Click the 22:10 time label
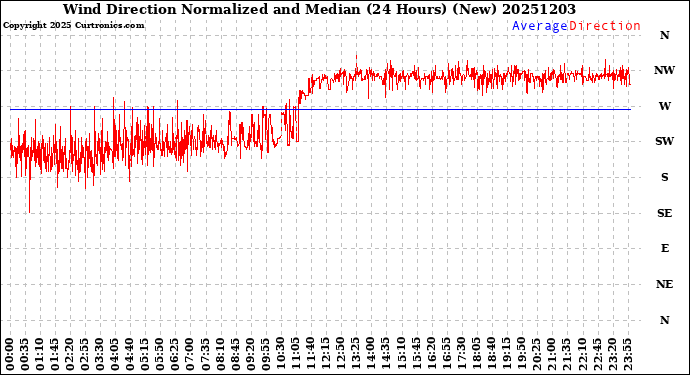The height and width of the screenshot is (375, 690). [x=582, y=354]
